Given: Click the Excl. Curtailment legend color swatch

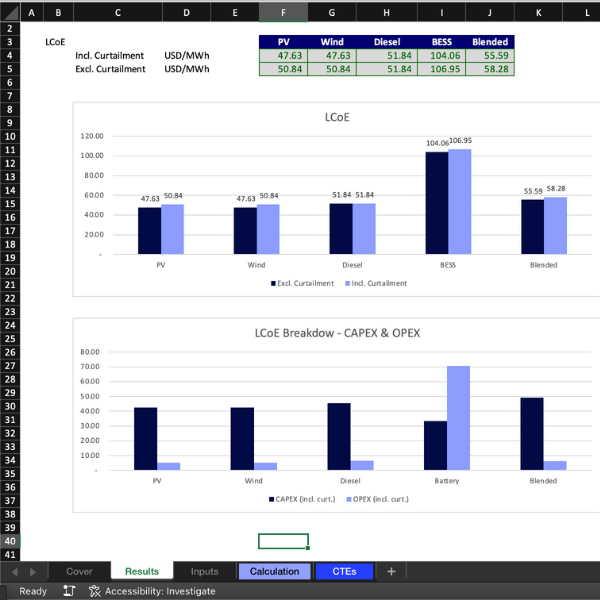Looking at the screenshot, I should click(272, 283).
